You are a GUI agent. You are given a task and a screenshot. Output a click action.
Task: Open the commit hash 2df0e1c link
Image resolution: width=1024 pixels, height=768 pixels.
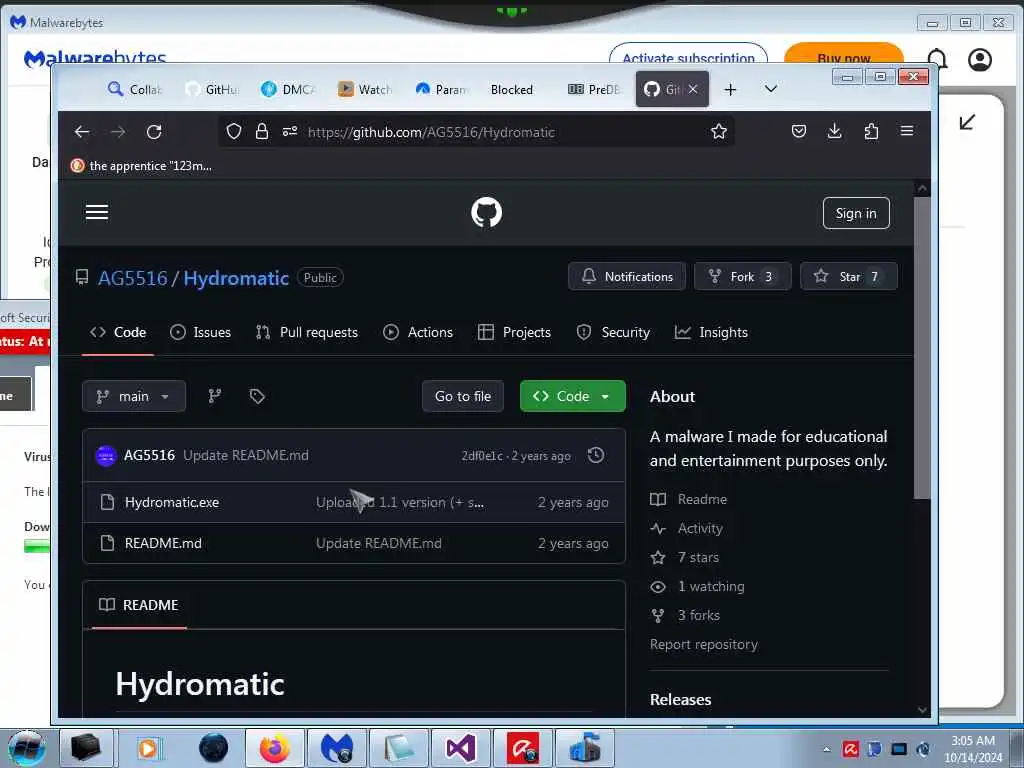481,456
